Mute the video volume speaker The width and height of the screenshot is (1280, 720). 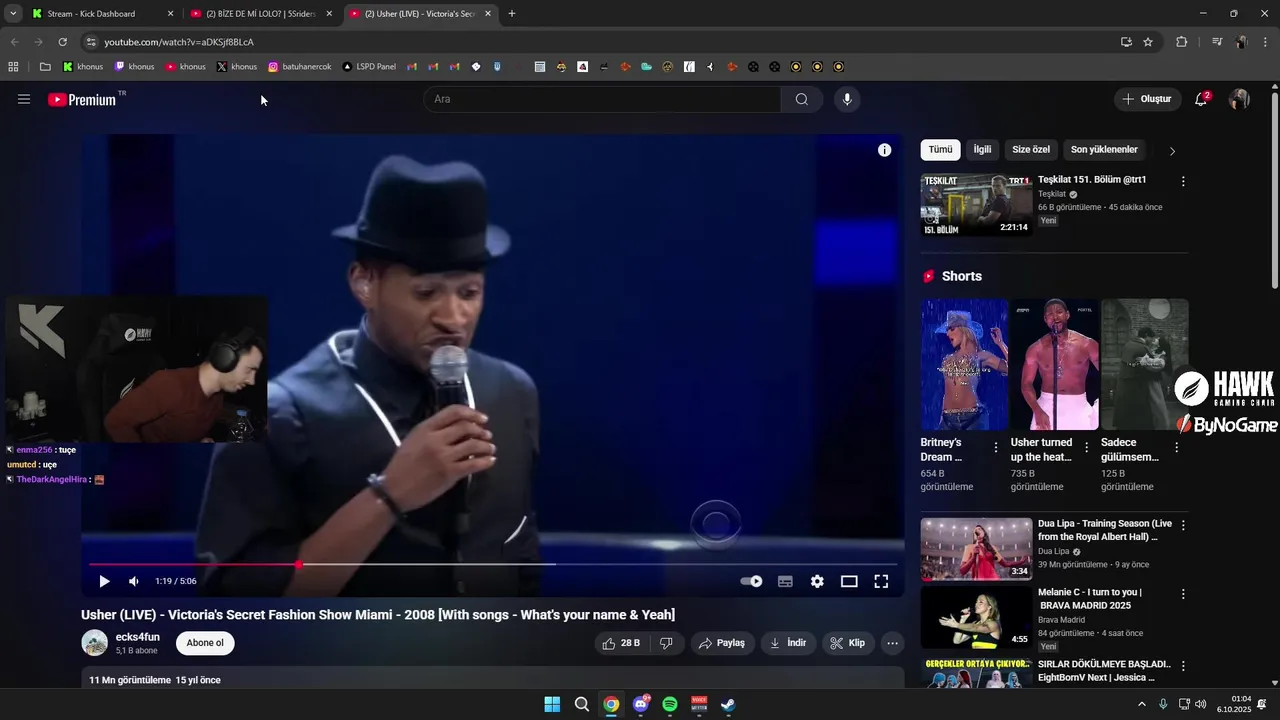point(134,581)
